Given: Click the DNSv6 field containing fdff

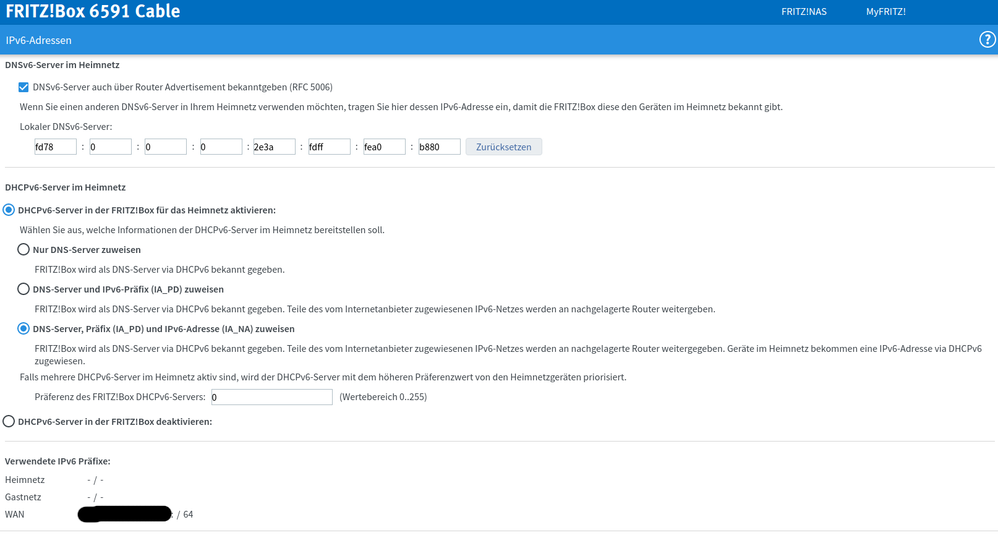Looking at the screenshot, I should click(329, 147).
